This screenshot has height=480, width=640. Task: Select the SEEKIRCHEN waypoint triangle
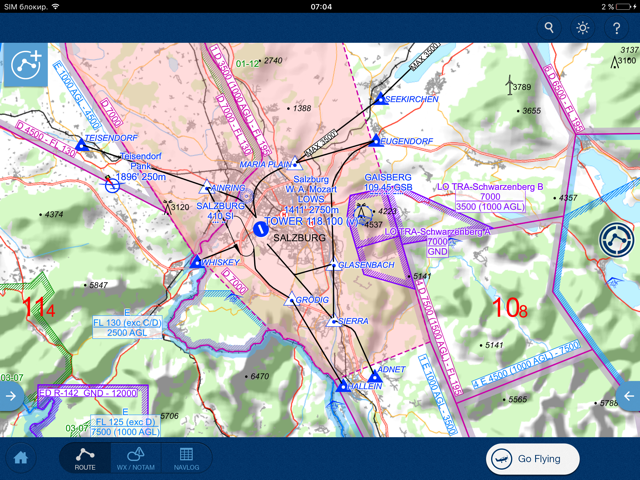(x=380, y=99)
